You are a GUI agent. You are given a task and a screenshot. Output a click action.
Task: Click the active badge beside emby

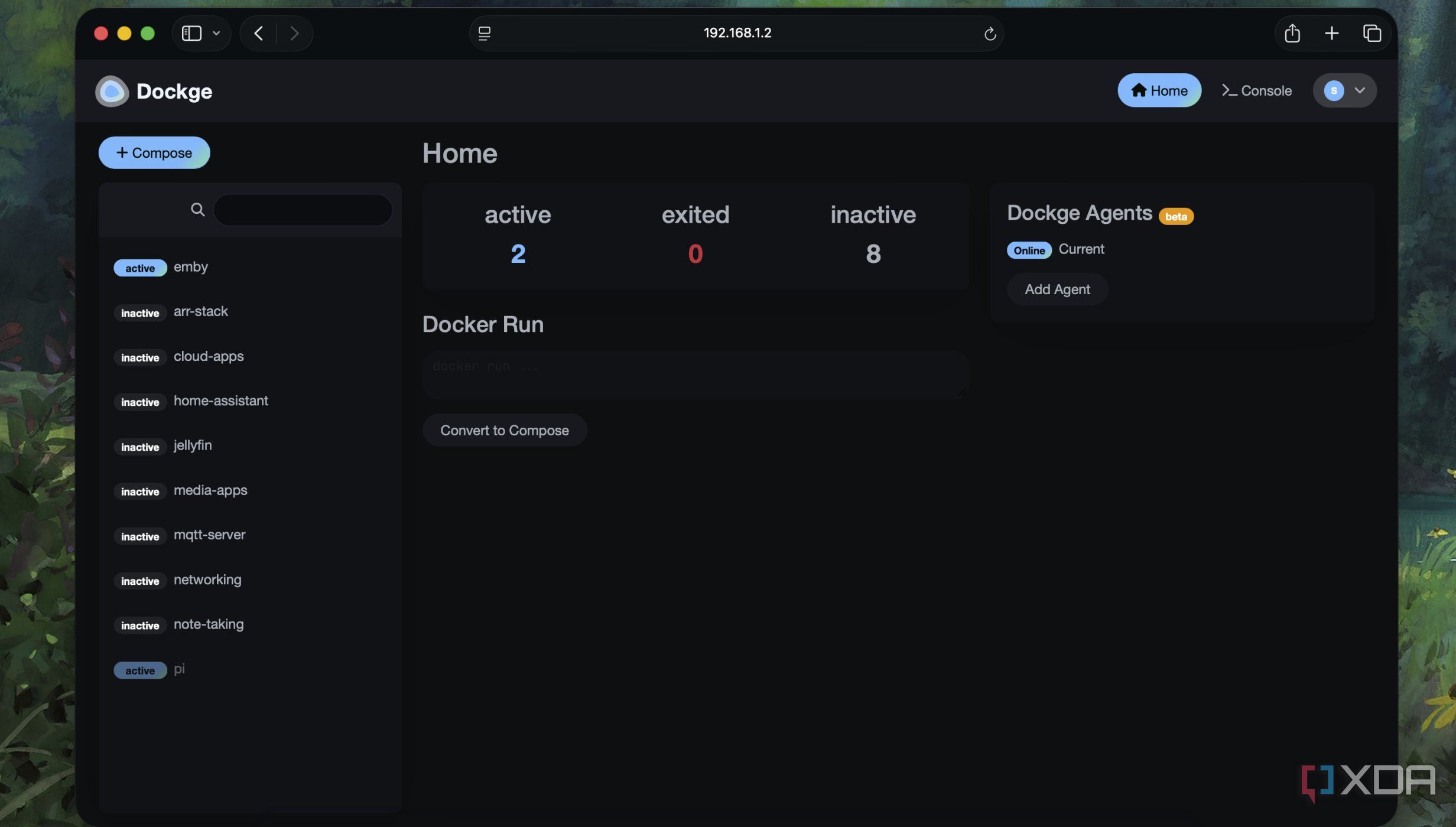(140, 268)
